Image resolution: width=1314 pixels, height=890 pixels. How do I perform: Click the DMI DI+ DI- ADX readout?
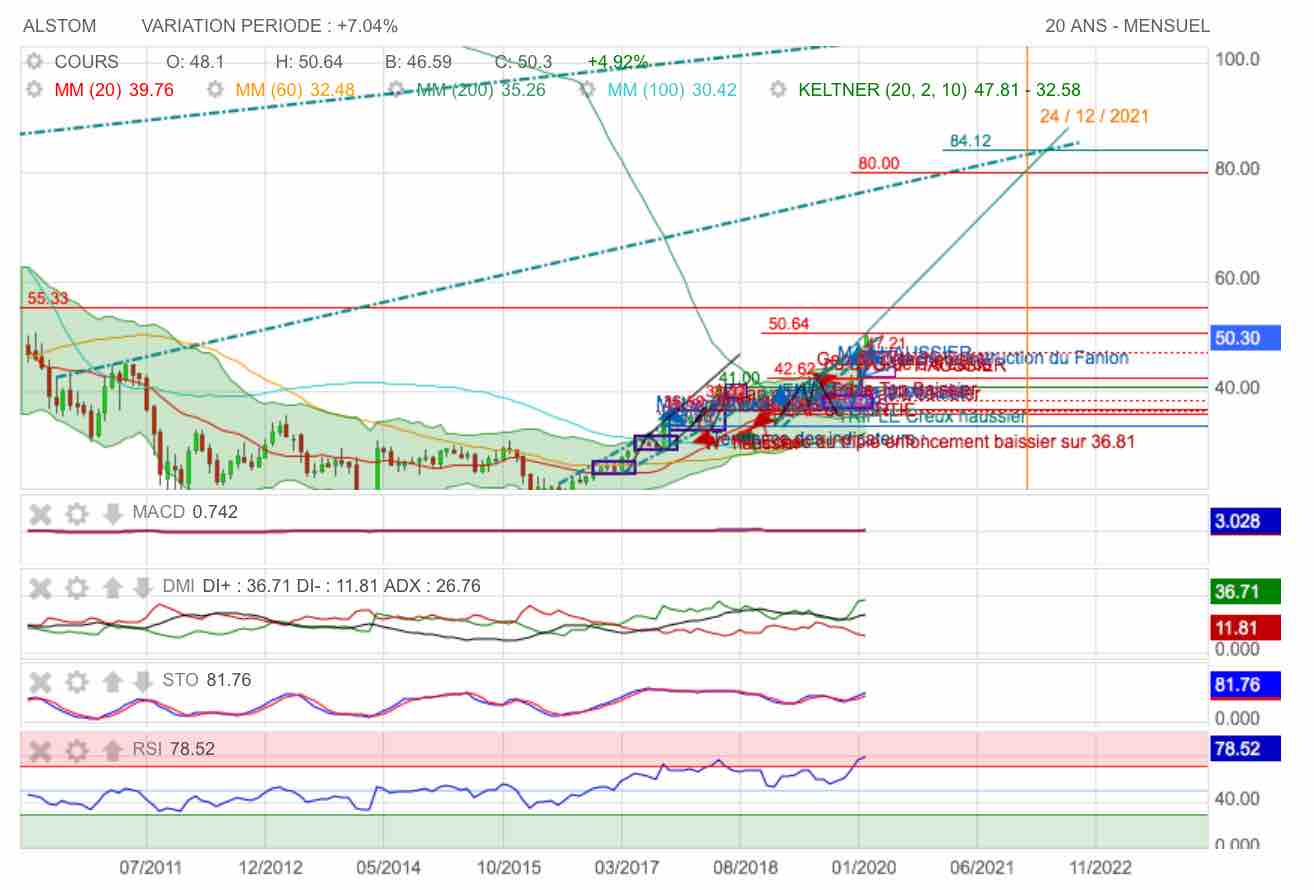[x=321, y=586]
